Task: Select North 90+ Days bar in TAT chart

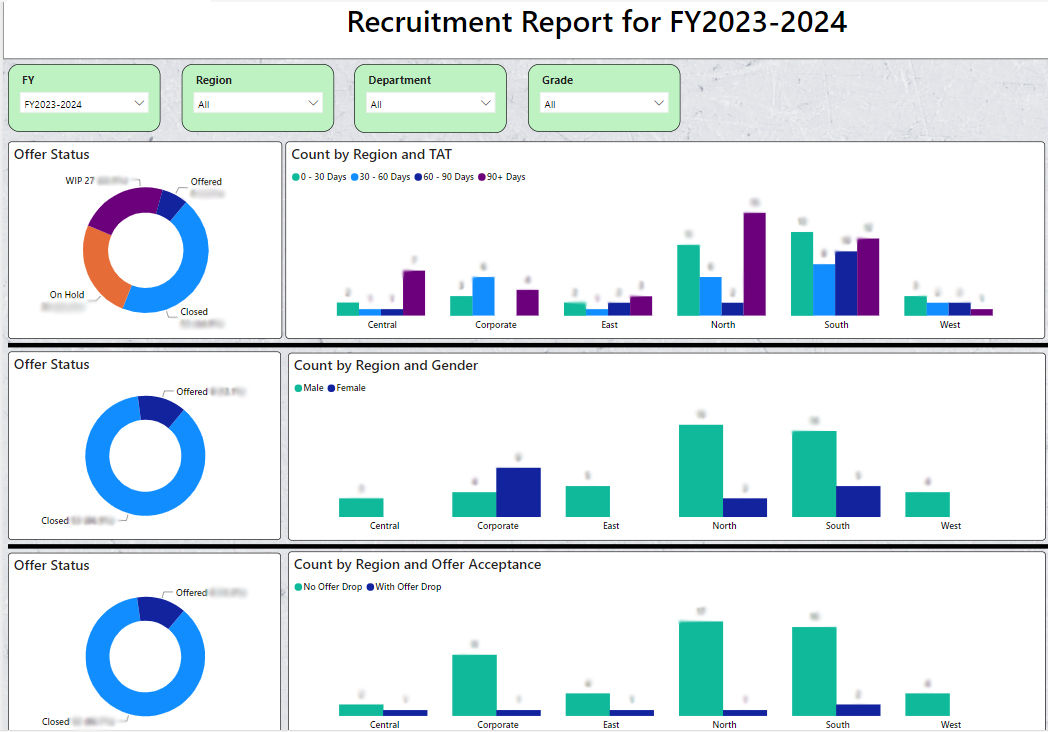Action: pos(755,264)
